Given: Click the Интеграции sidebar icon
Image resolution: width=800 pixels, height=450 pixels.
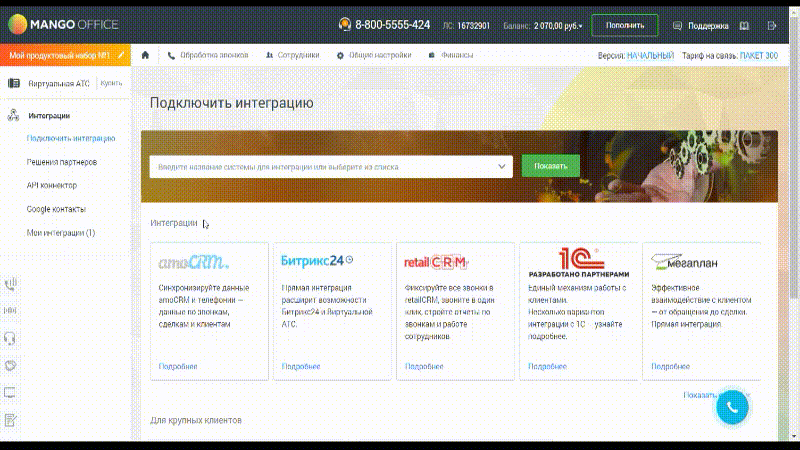Looking at the screenshot, I should (x=13, y=115).
